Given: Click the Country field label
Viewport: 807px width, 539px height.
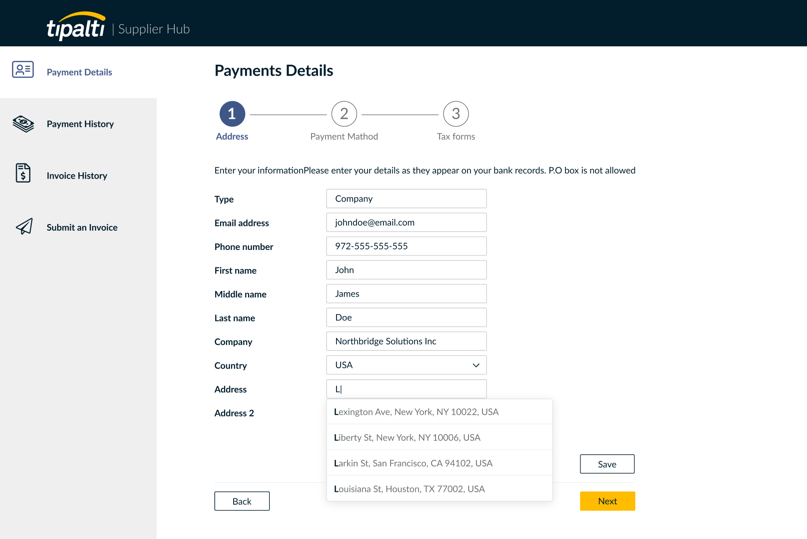Looking at the screenshot, I should 231,366.
